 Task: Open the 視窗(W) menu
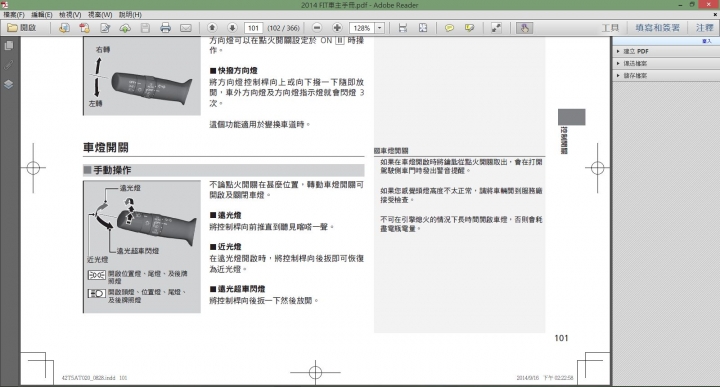tap(100, 15)
